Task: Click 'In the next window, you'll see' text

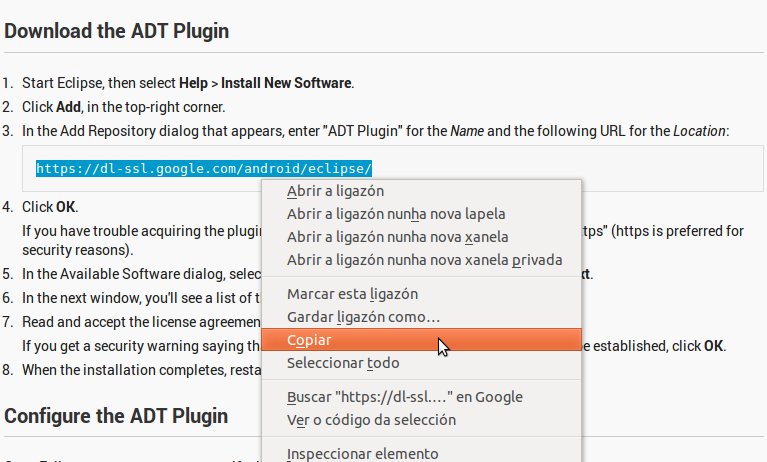Action: (x=141, y=298)
